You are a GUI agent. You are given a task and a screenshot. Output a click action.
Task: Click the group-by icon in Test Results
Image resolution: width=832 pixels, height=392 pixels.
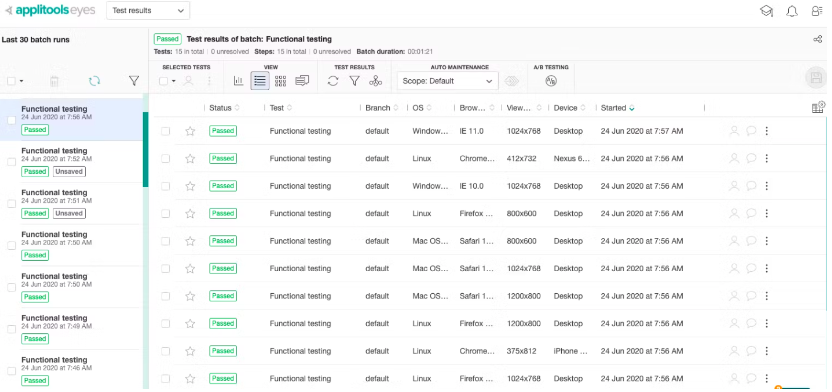click(x=375, y=81)
